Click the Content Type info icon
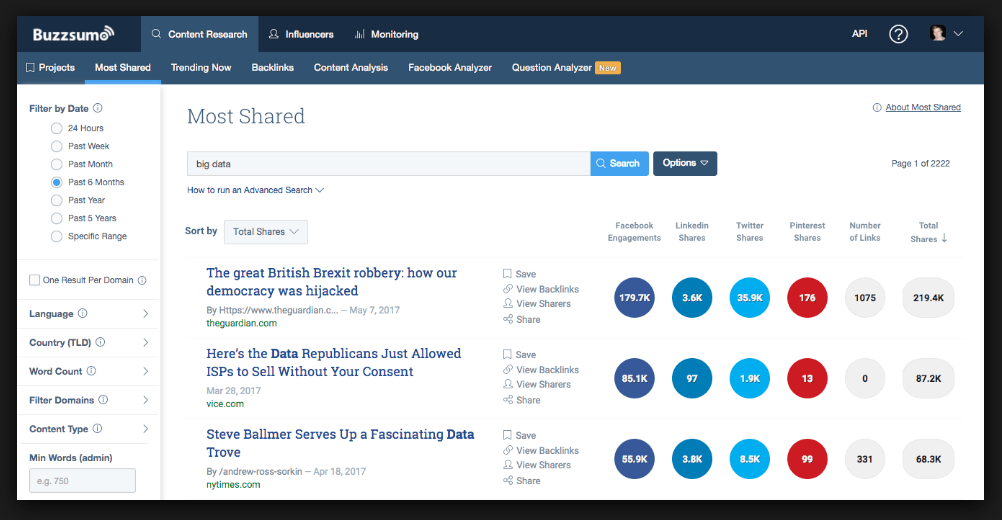1002x520 pixels. click(97, 428)
